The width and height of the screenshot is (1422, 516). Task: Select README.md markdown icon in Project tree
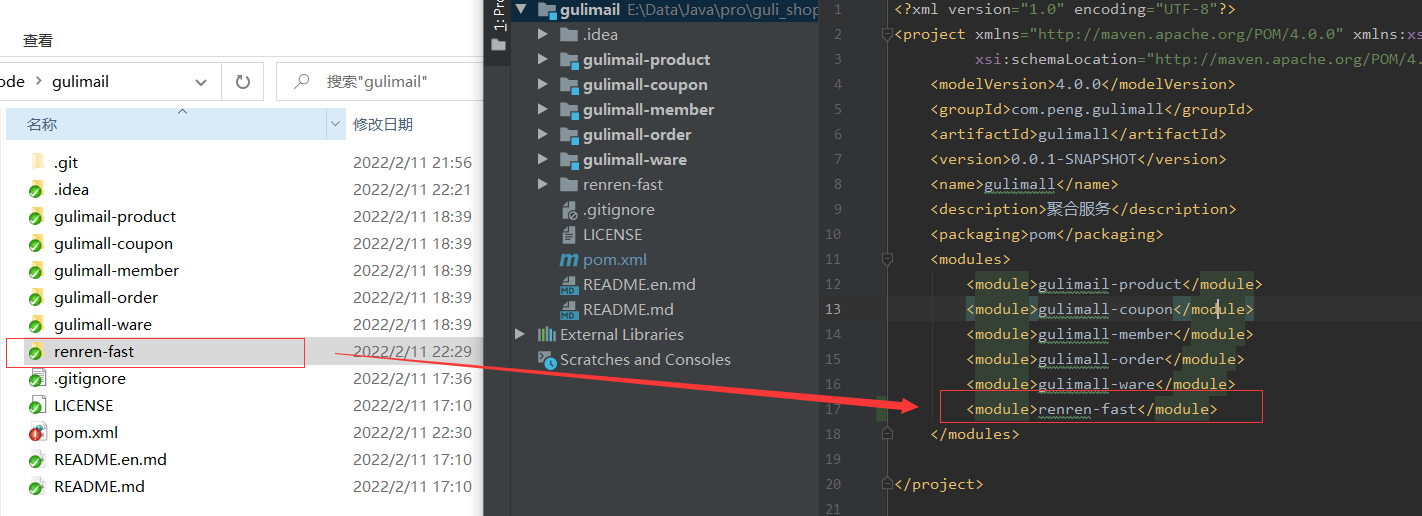point(569,310)
